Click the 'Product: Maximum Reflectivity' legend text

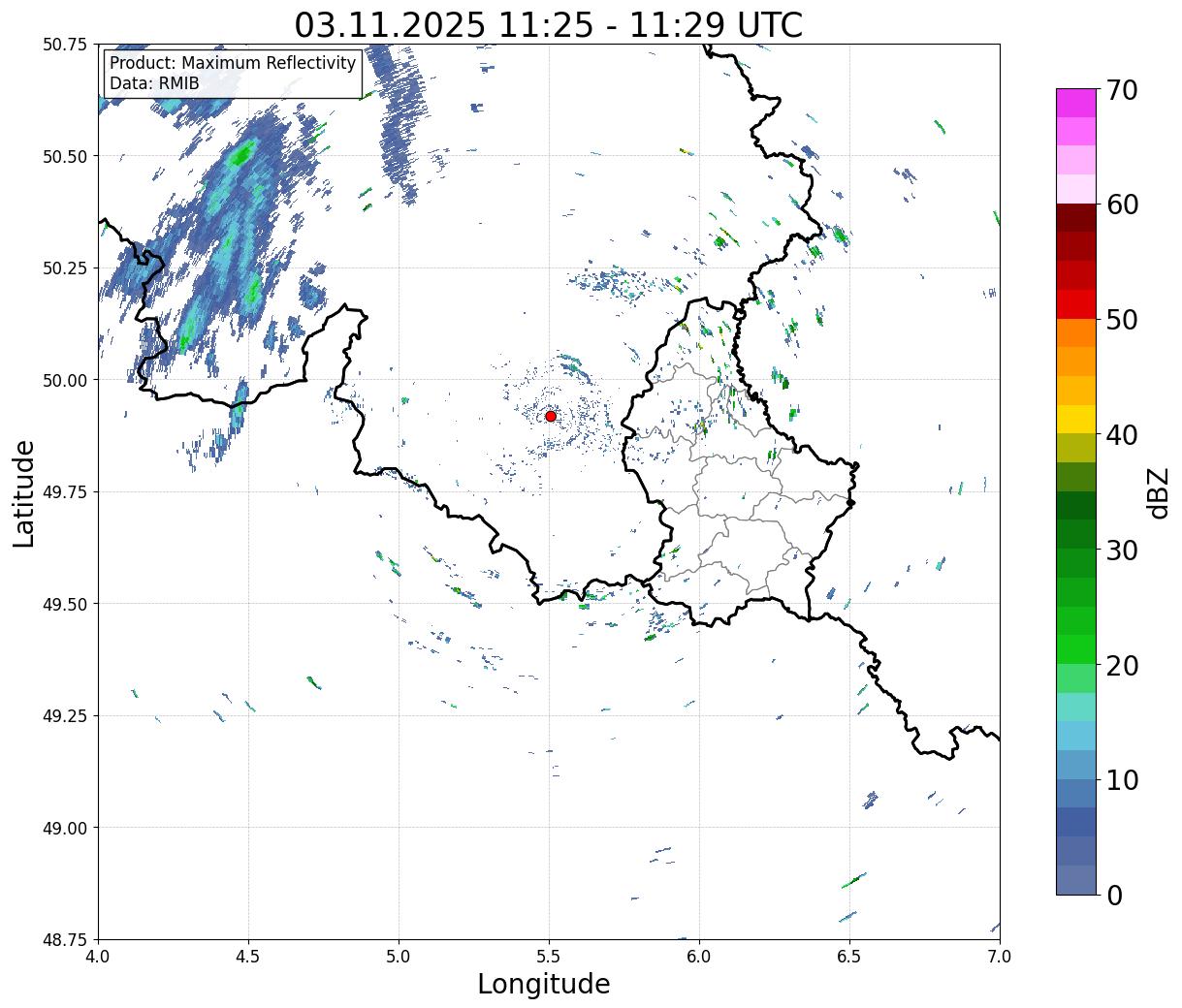(233, 63)
